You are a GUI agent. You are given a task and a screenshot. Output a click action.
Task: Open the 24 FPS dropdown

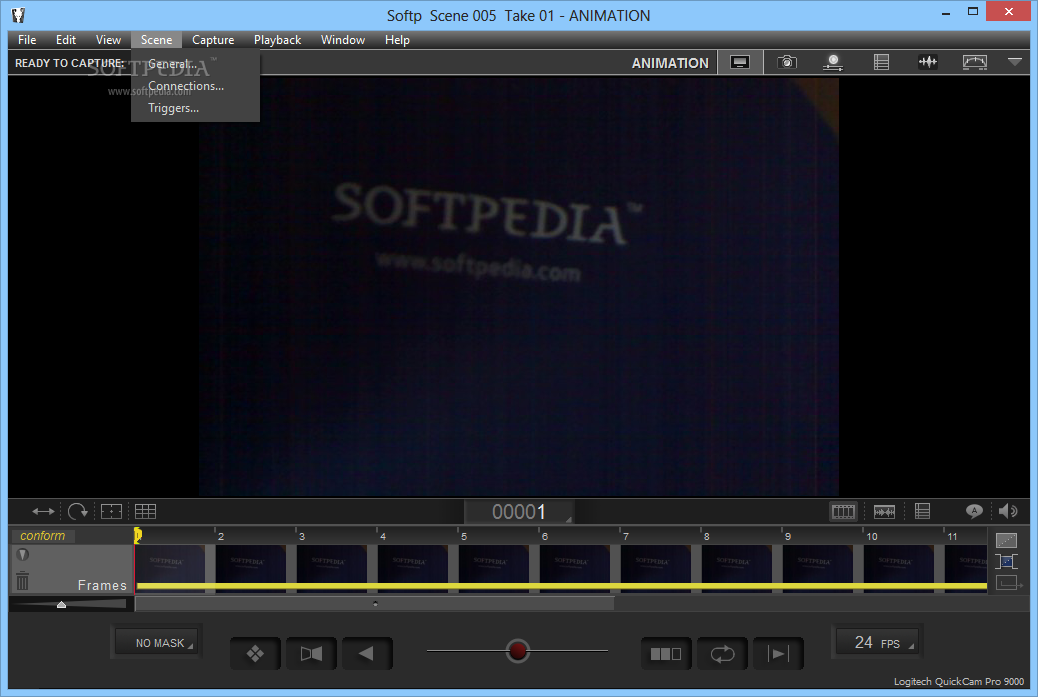click(x=876, y=642)
